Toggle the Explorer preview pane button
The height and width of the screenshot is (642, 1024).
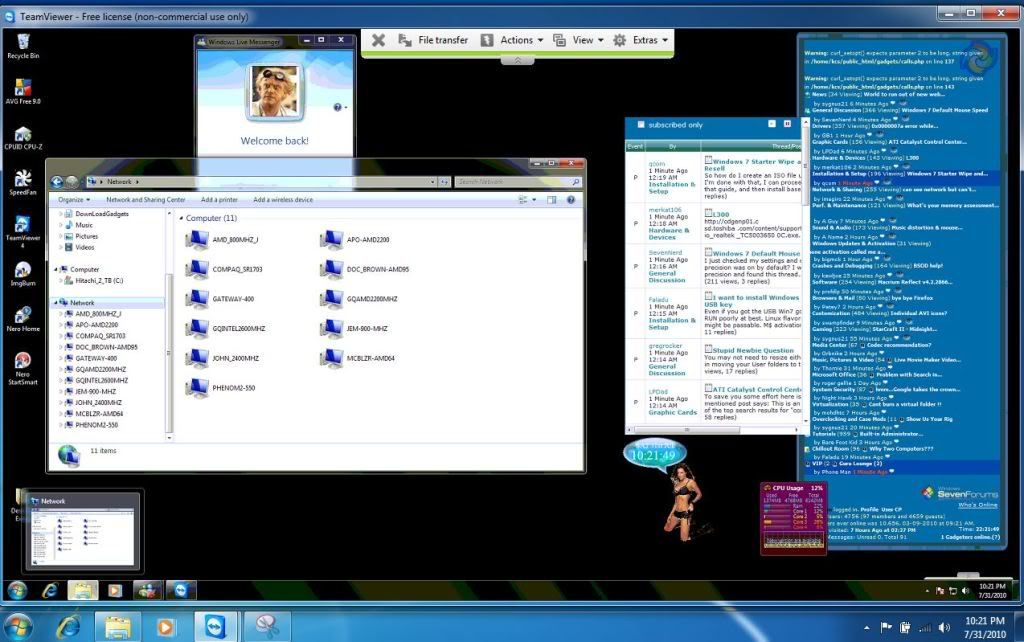coord(552,200)
